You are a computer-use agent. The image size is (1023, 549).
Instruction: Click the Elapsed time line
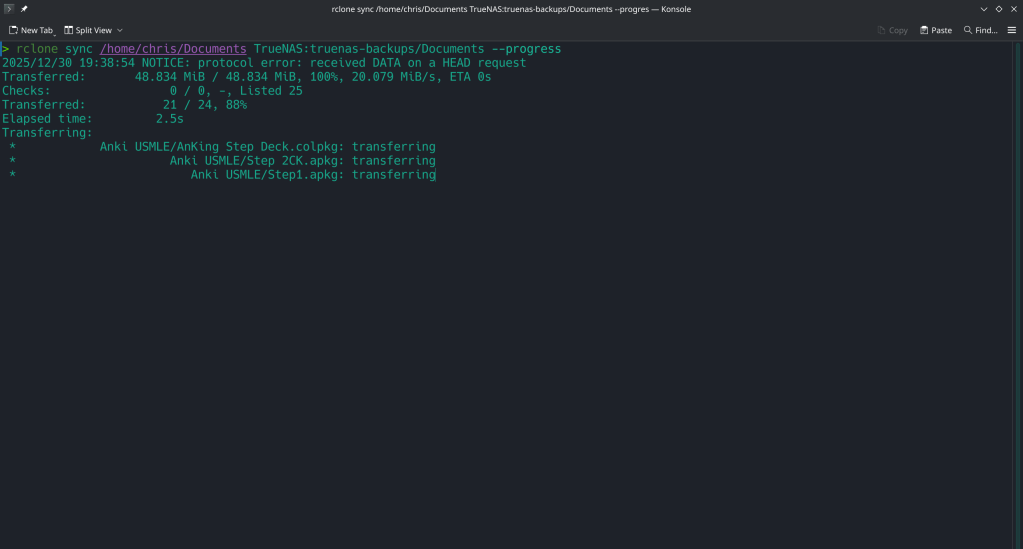pyautogui.click(x=92, y=119)
